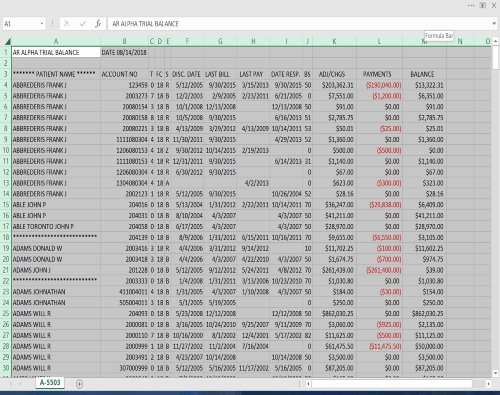Click the PATIENT NAME header cell
This screenshot has height=395, width=500.
point(56,74)
